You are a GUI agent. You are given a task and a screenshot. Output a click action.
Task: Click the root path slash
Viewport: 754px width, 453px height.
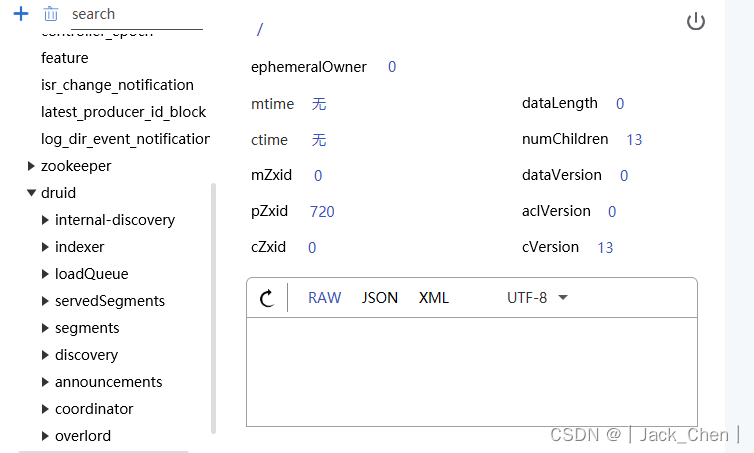[x=260, y=30]
